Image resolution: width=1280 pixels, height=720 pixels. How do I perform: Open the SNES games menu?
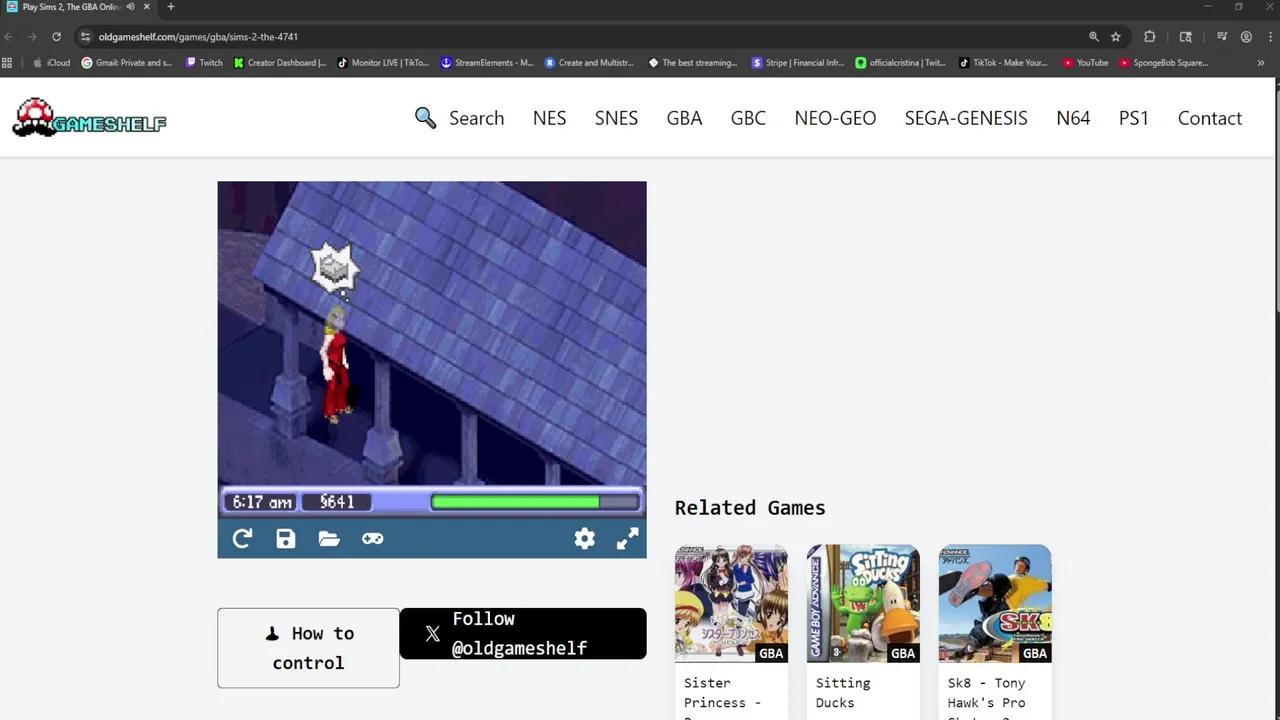coord(616,118)
